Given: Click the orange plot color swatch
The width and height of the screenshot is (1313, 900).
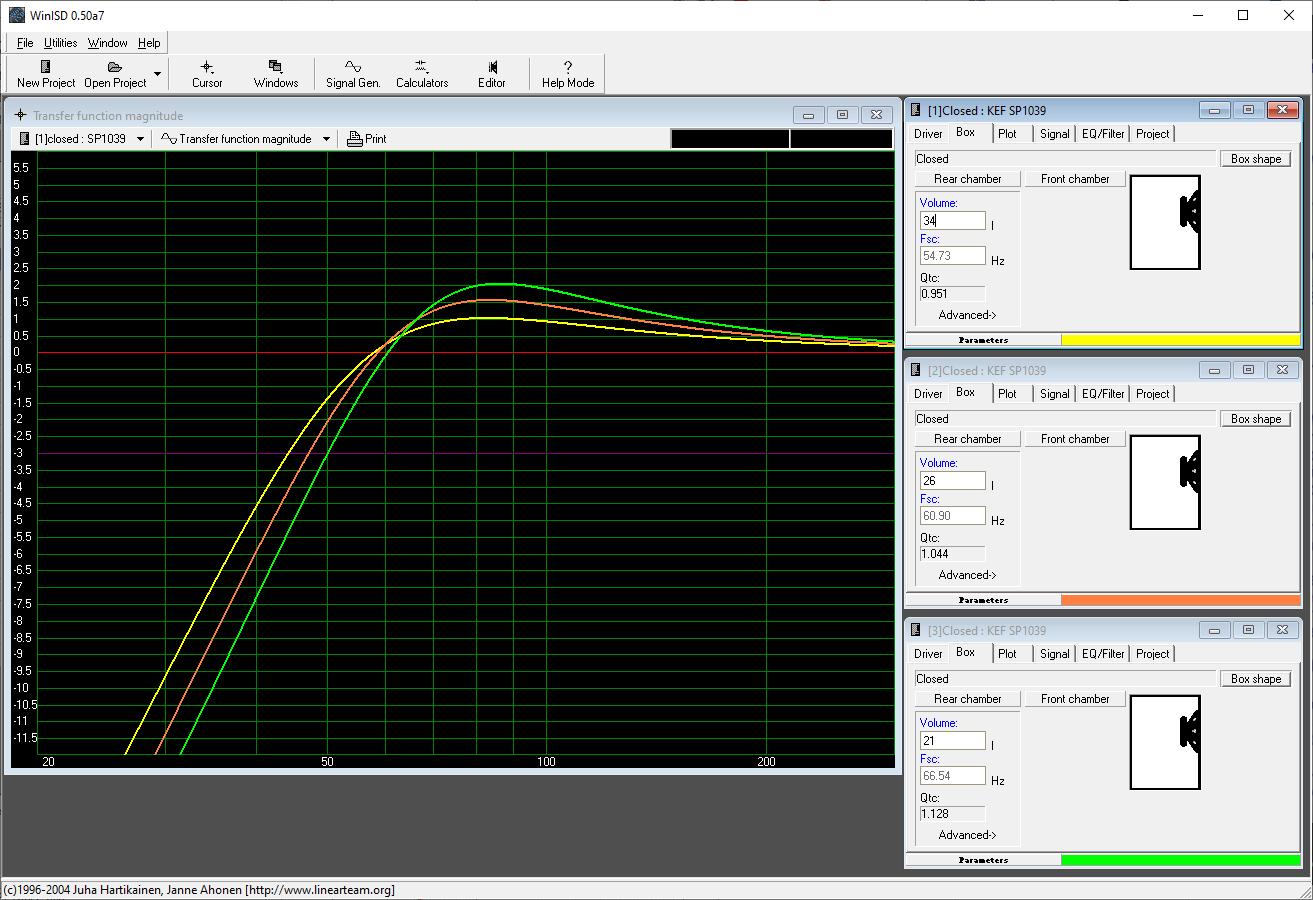Looking at the screenshot, I should pyautogui.click(x=1180, y=600).
